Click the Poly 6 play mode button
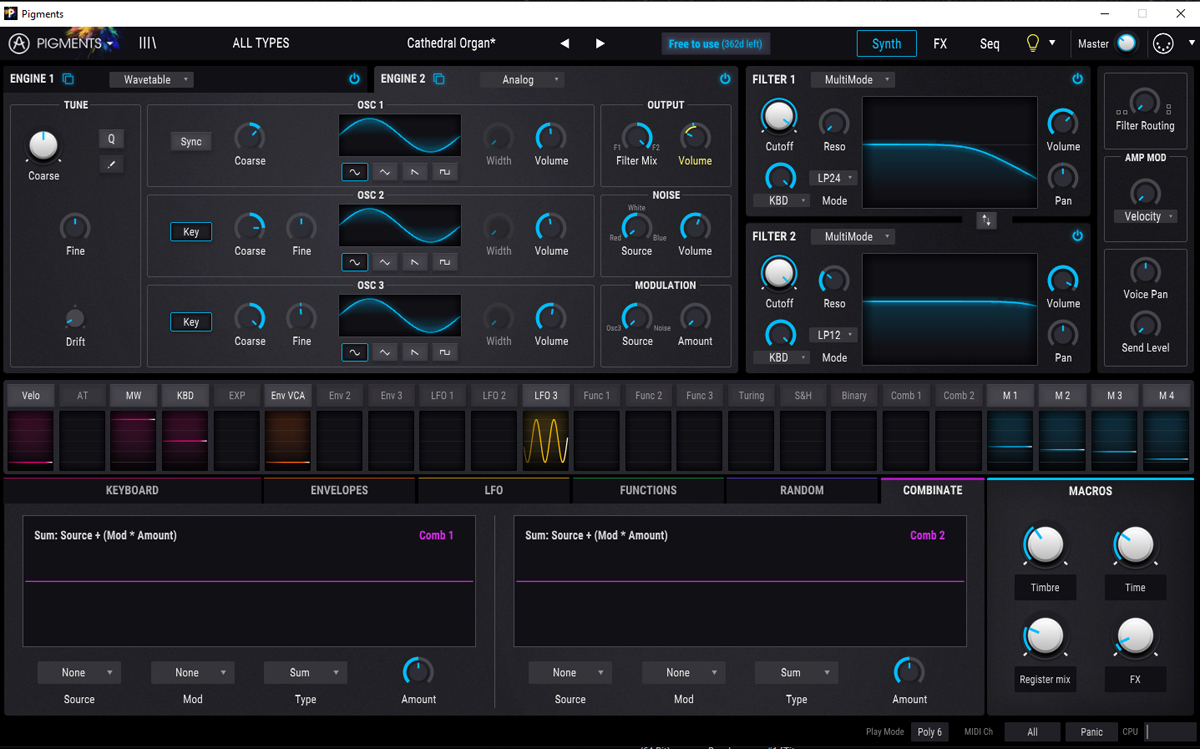Image resolution: width=1200 pixels, height=749 pixels. pyautogui.click(x=929, y=732)
